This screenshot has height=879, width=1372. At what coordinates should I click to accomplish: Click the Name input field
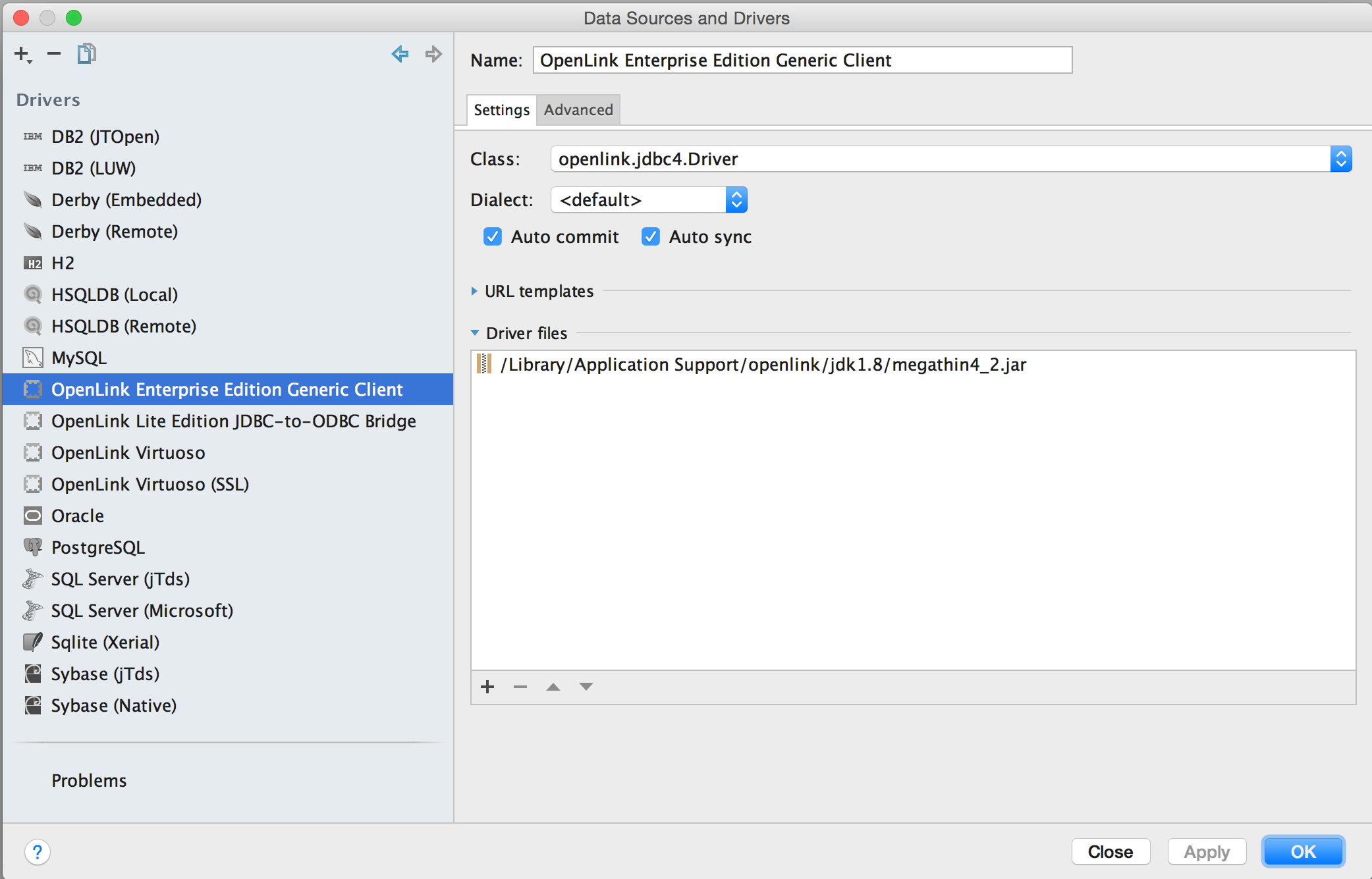pos(802,60)
